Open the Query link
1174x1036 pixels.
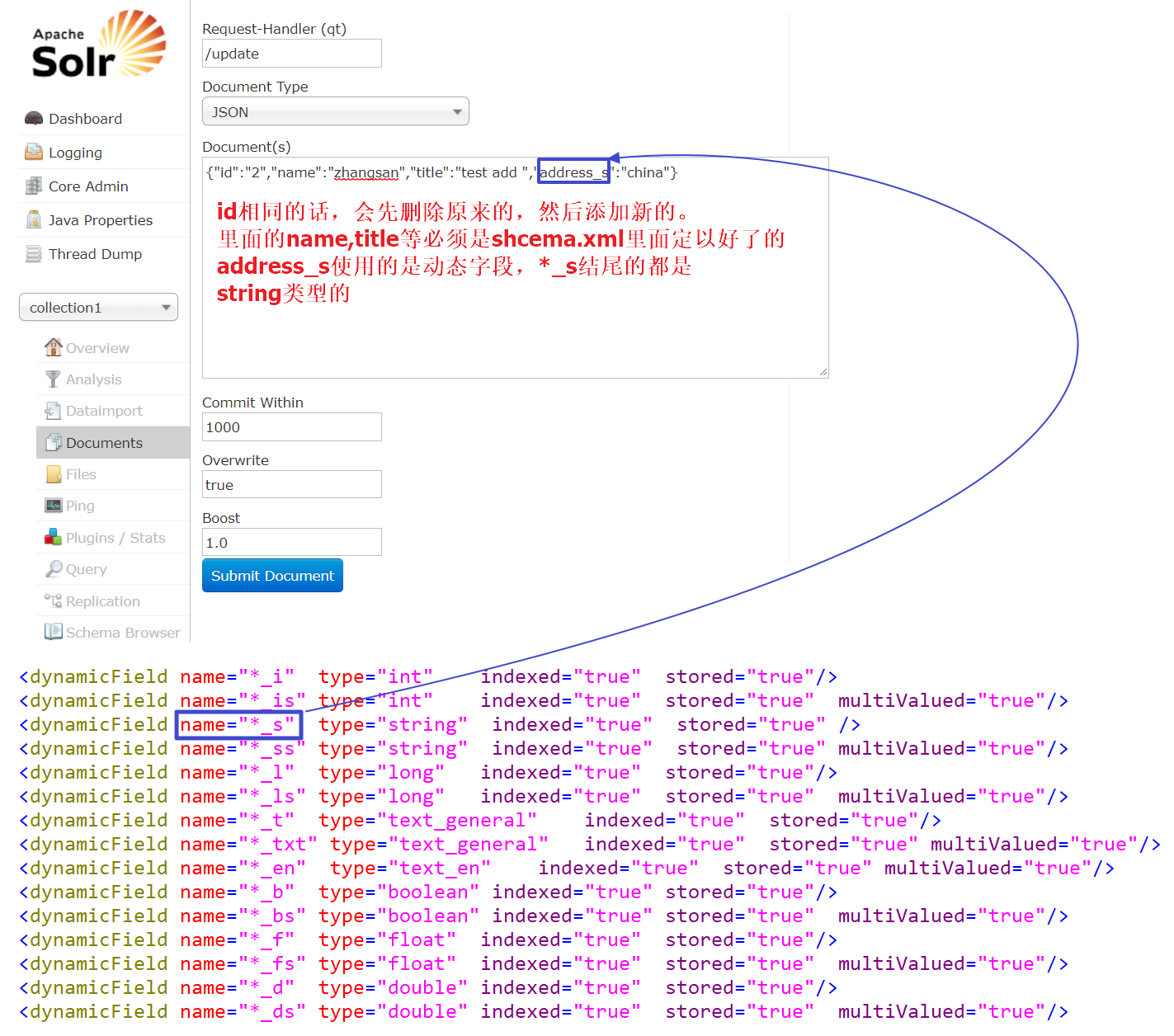point(86,569)
